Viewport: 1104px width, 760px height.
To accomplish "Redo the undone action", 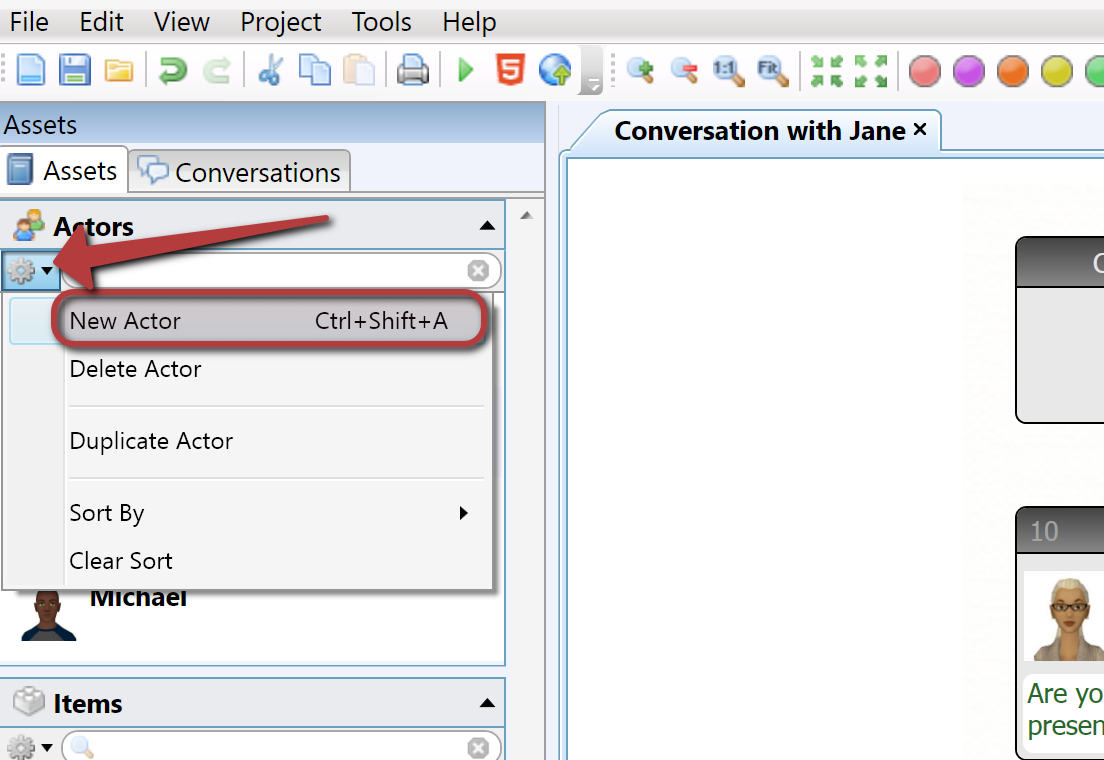I will pyautogui.click(x=217, y=70).
